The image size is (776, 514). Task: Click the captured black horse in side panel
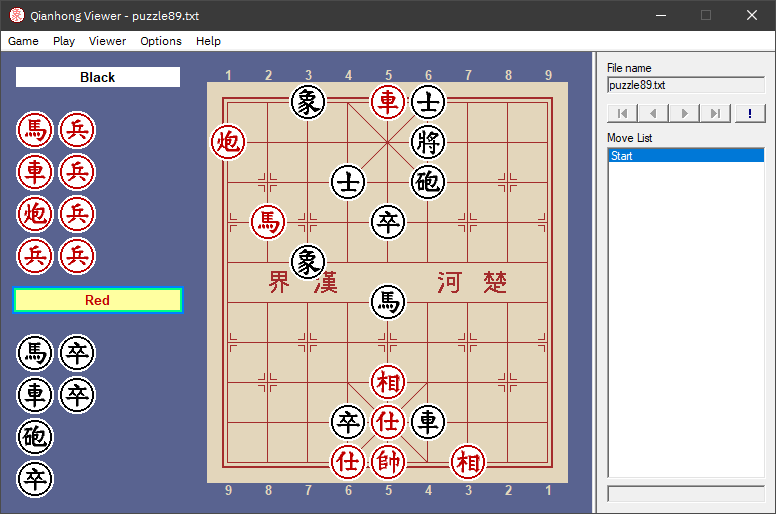click(35, 353)
